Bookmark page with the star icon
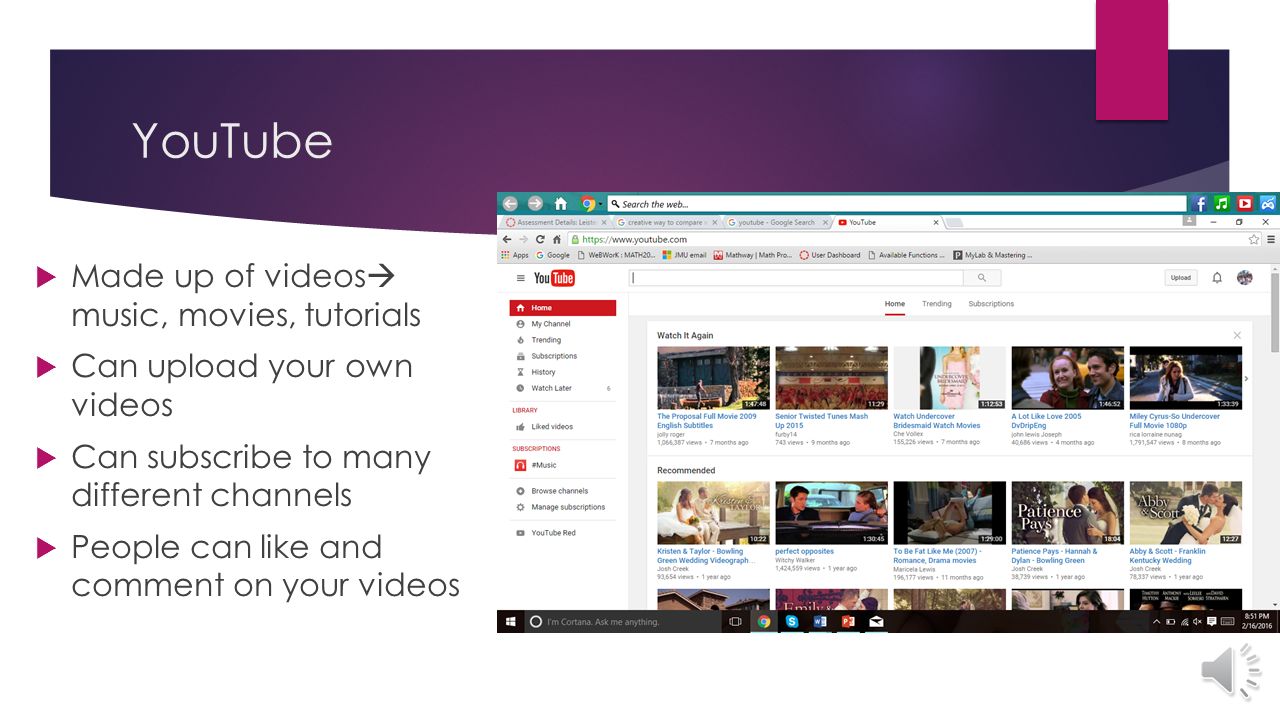Screen dimensions: 1280x720 coord(1254,239)
